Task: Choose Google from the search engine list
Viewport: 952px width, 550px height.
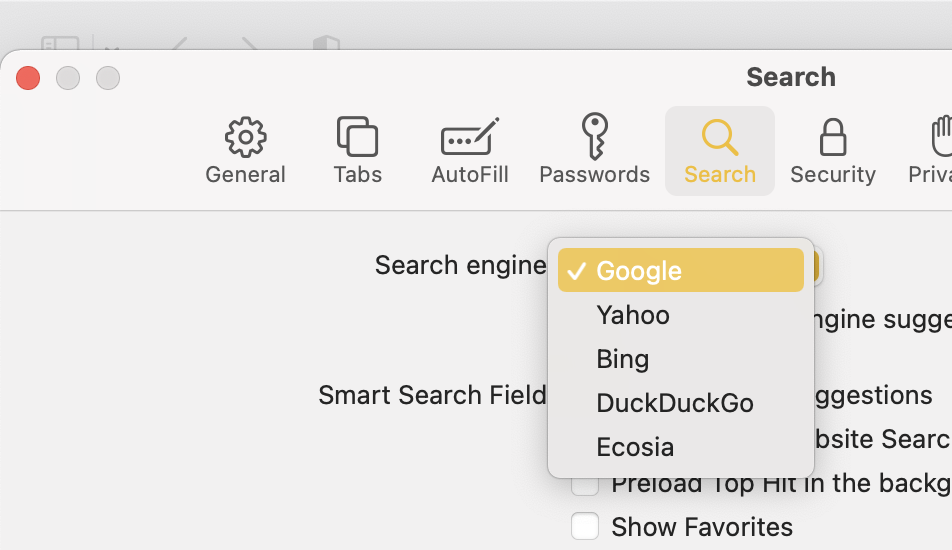Action: 680,270
